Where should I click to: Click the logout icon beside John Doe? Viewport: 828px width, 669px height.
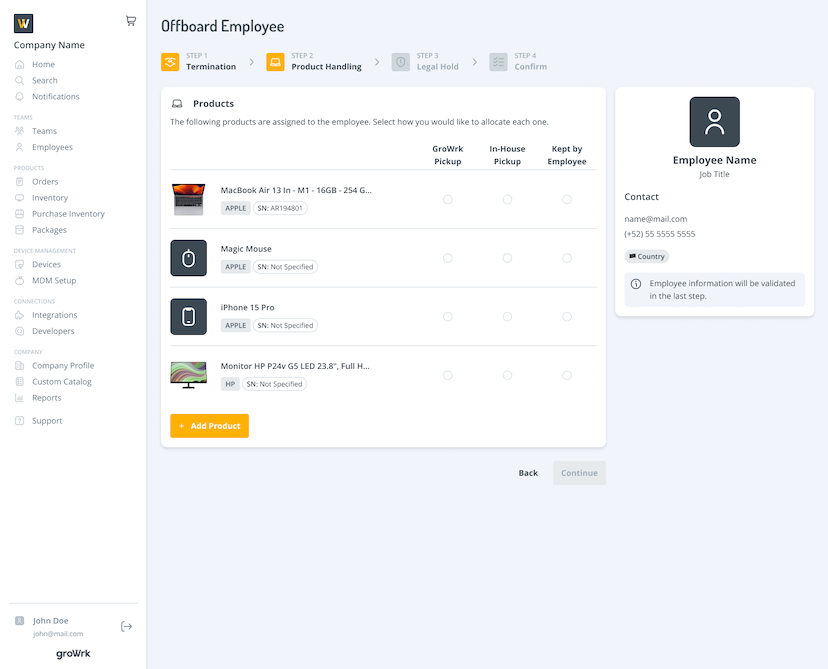coord(126,626)
